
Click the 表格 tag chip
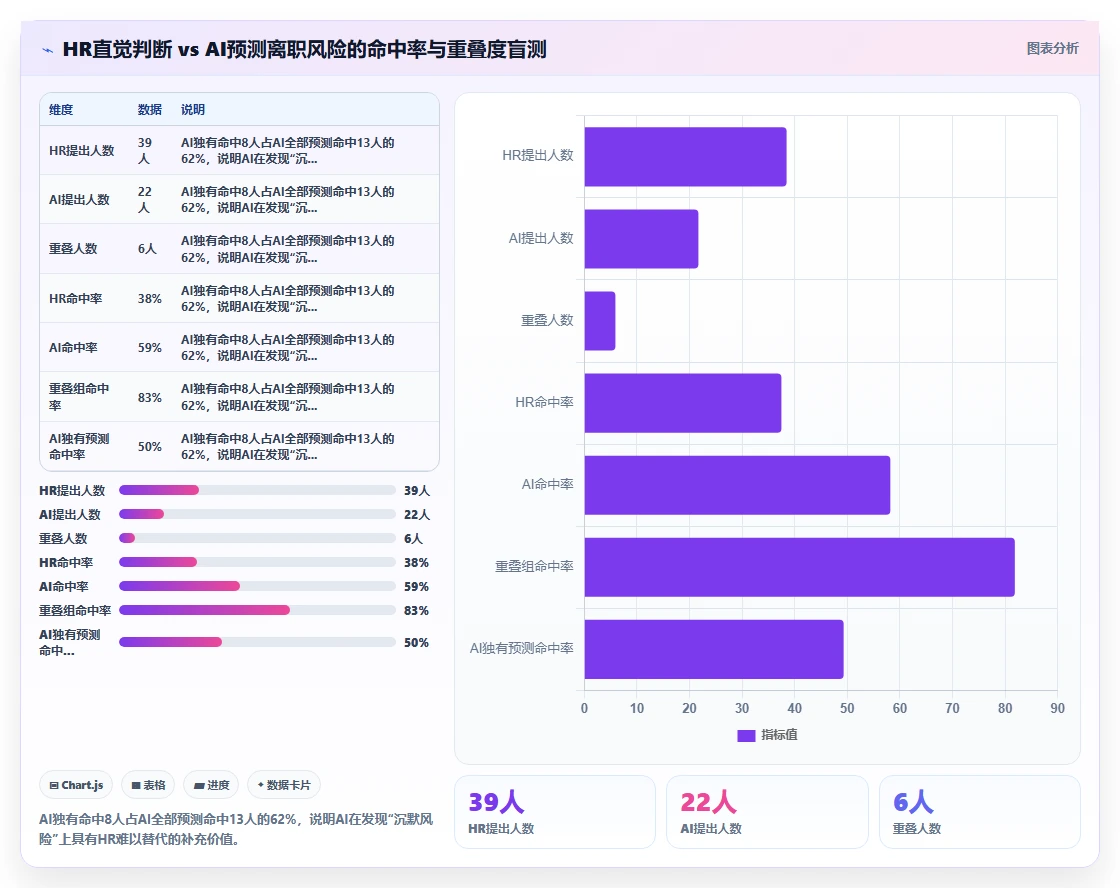click(148, 785)
